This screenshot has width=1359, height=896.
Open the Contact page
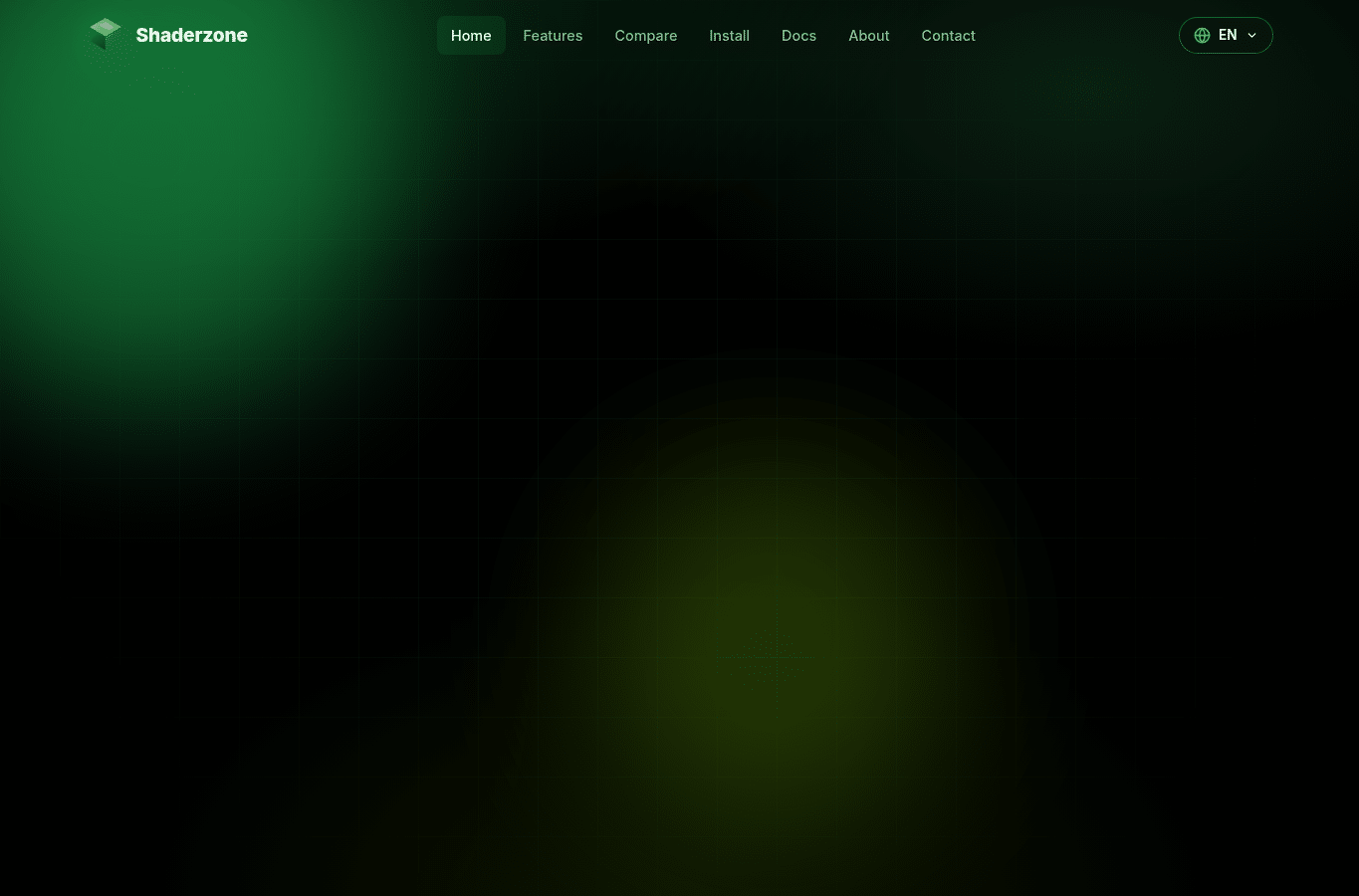[948, 36]
